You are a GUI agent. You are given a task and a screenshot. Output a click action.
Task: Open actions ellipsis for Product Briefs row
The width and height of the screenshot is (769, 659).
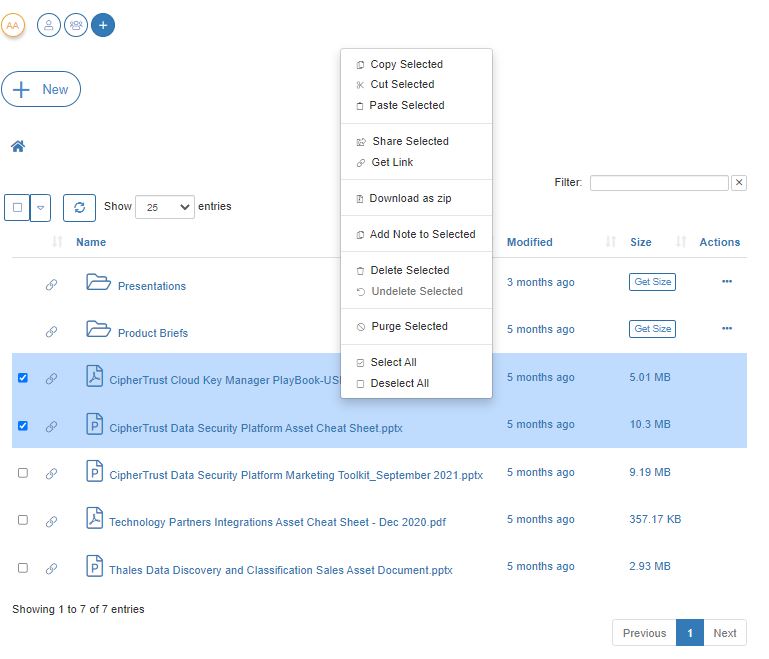click(727, 328)
